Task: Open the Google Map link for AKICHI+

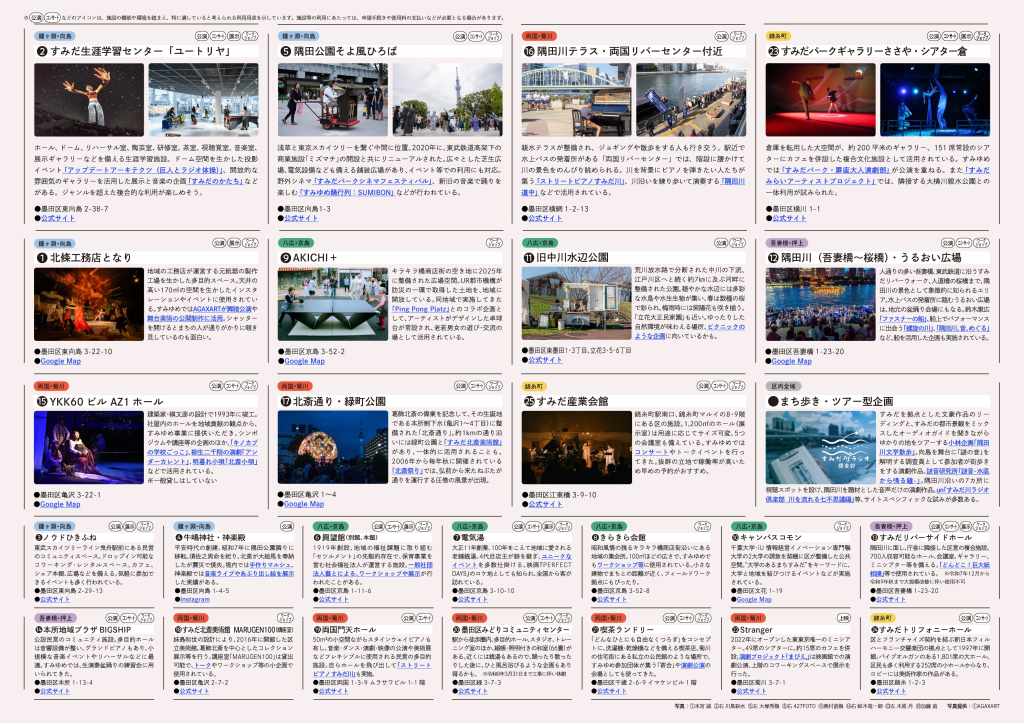Action: coord(303,361)
